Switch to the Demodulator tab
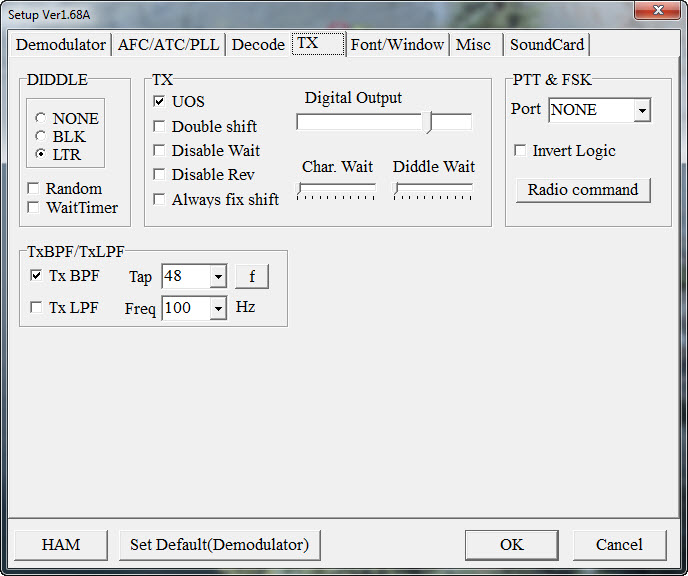 (61, 45)
